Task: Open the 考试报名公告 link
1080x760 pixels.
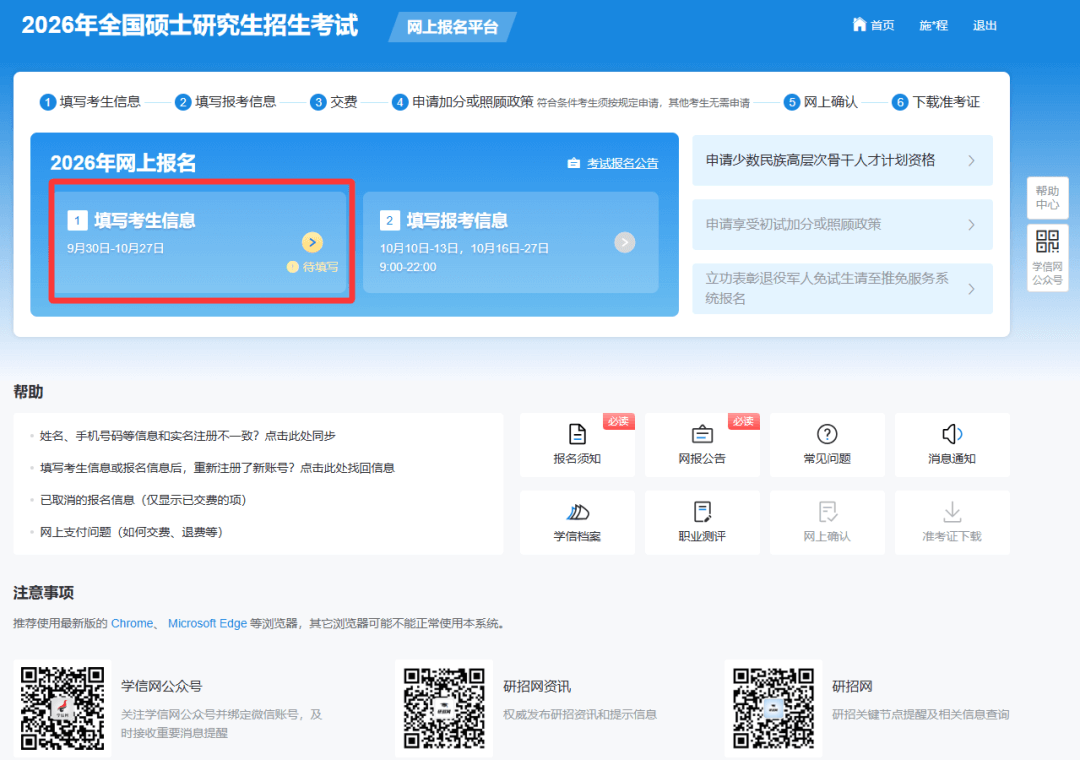Action: (x=621, y=163)
